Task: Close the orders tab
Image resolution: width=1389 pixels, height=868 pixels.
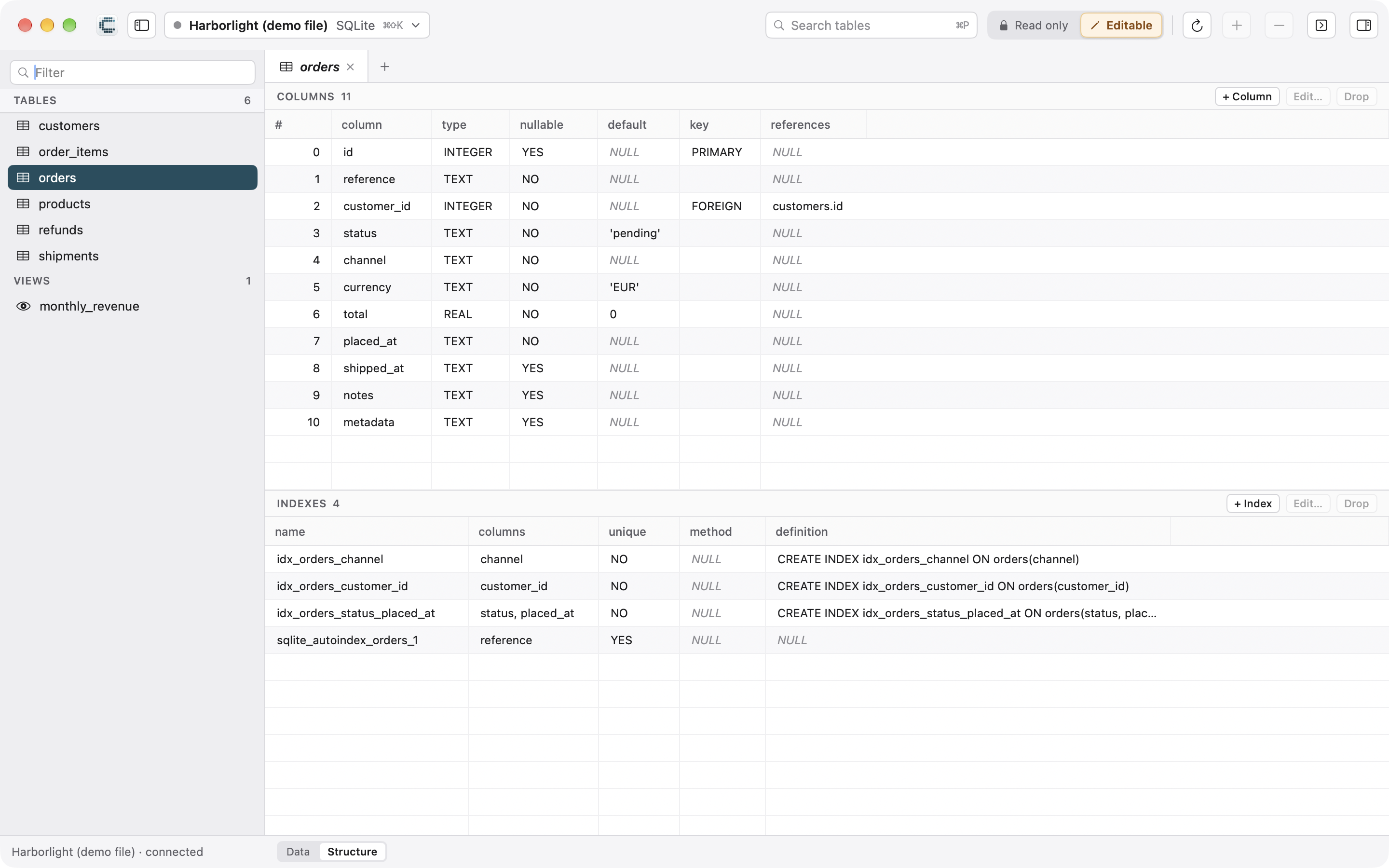Action: click(350, 67)
